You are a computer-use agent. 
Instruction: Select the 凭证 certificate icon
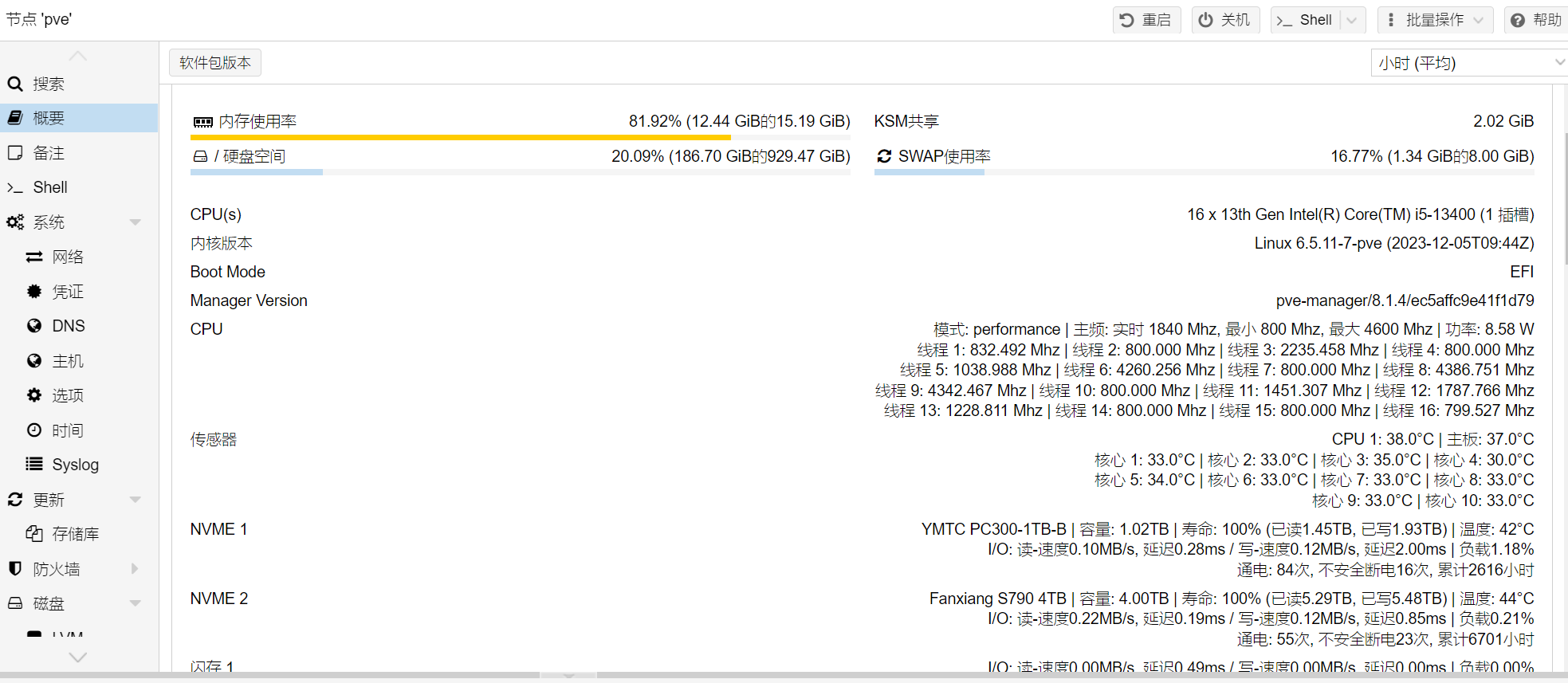[x=34, y=292]
